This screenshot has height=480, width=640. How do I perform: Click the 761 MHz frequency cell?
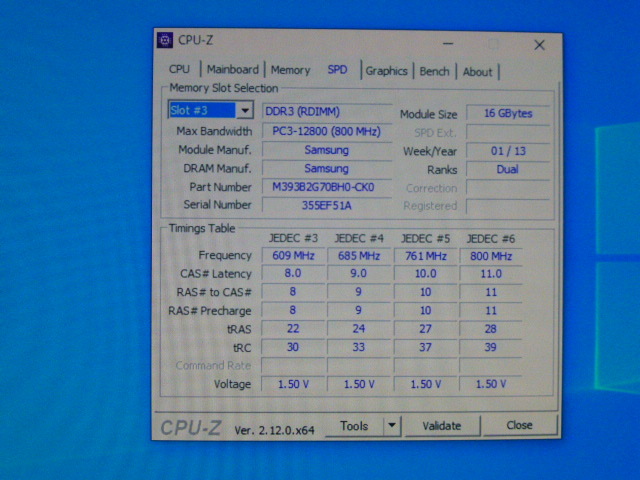click(425, 256)
